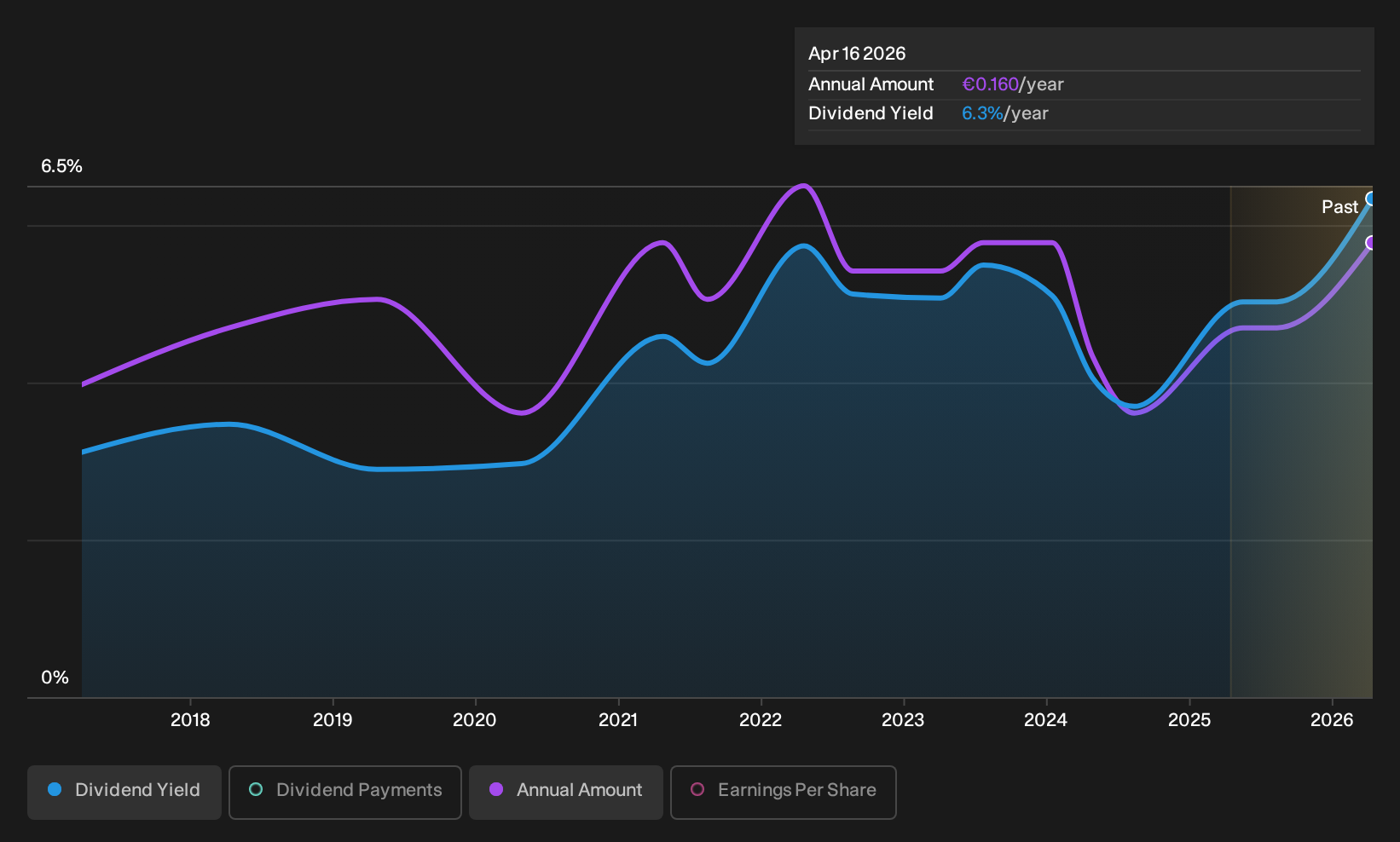Click the teal Dividend Payments circle icon

click(x=256, y=789)
